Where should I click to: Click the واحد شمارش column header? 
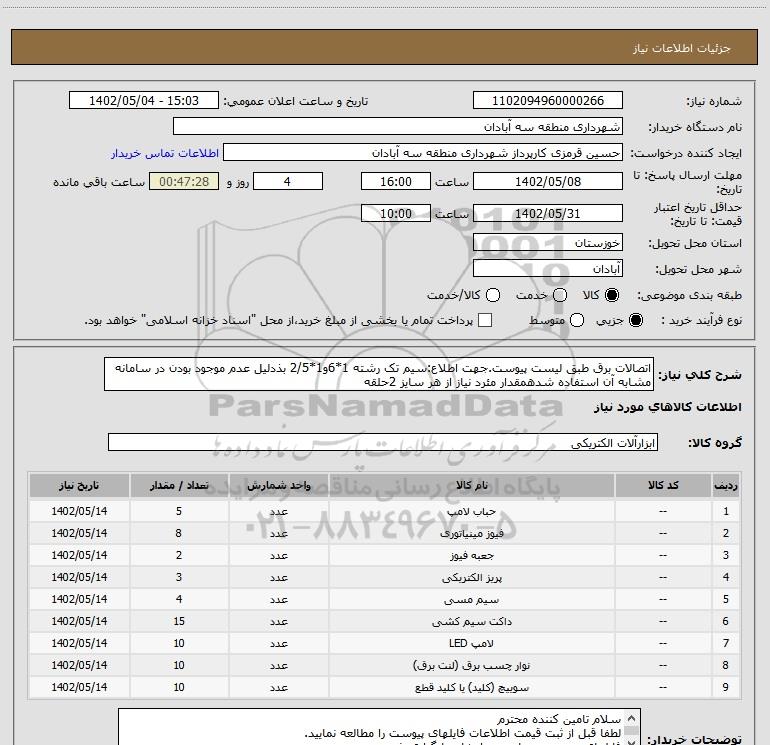[x=278, y=485]
